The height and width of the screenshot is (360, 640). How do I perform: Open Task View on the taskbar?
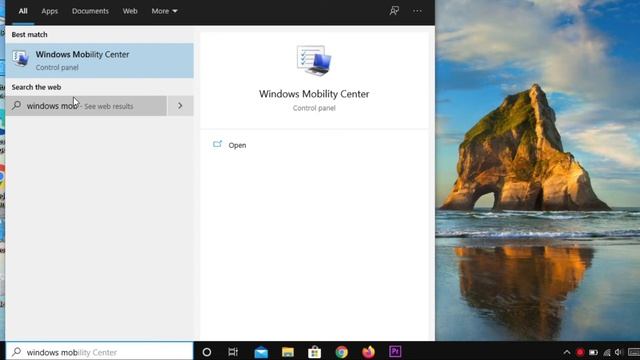click(x=233, y=352)
